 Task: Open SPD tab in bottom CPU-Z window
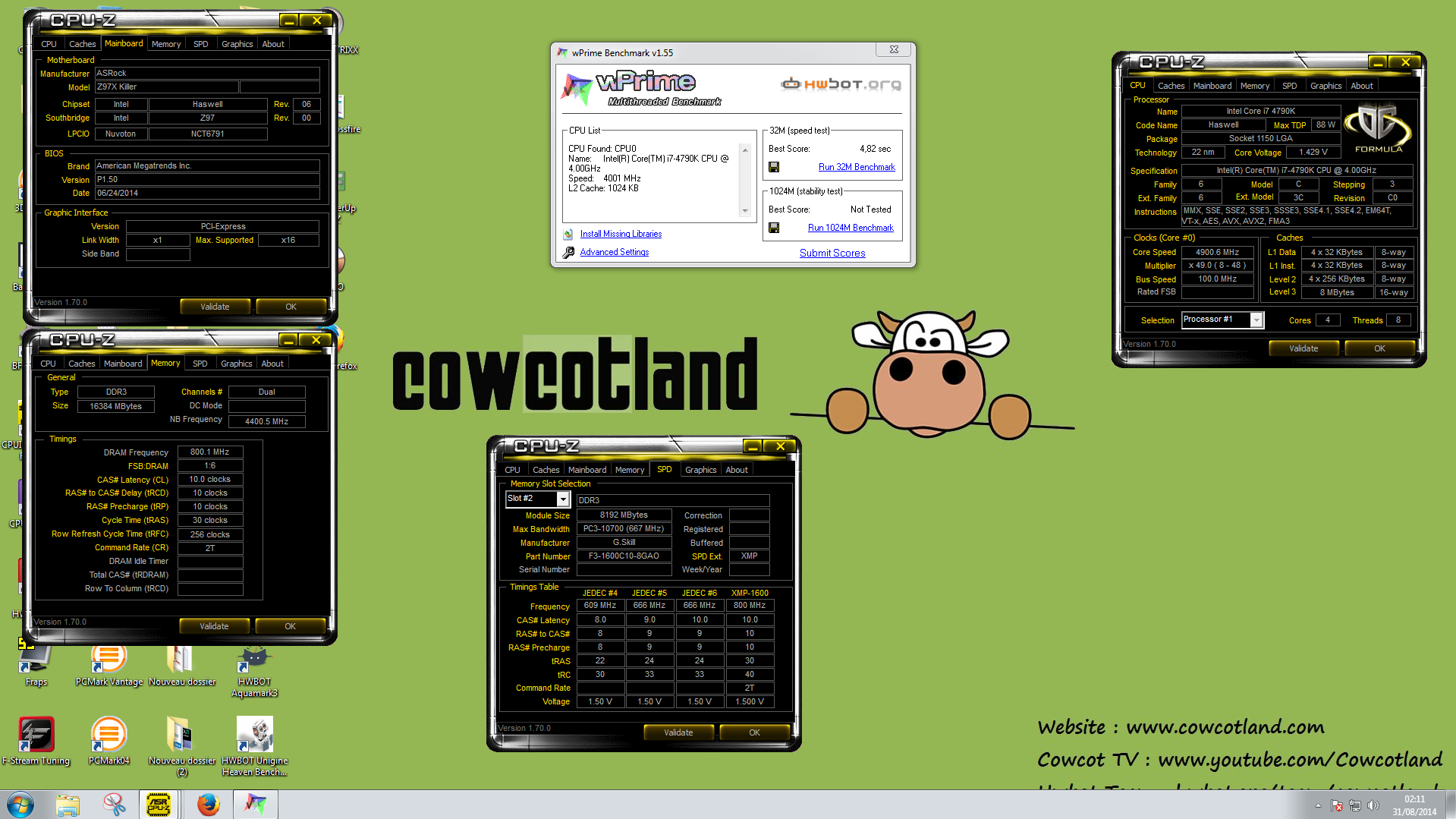[665, 470]
